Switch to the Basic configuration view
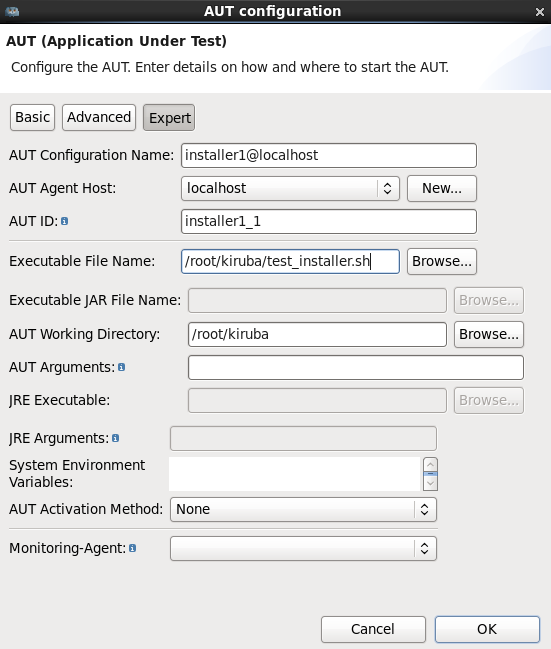Screen dimensions: 551x649 click(x=33, y=118)
